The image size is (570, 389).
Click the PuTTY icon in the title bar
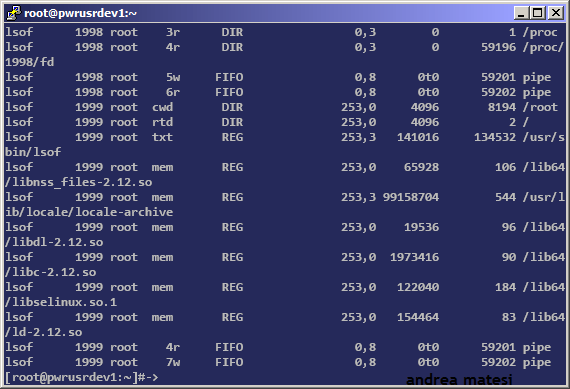tap(14, 13)
